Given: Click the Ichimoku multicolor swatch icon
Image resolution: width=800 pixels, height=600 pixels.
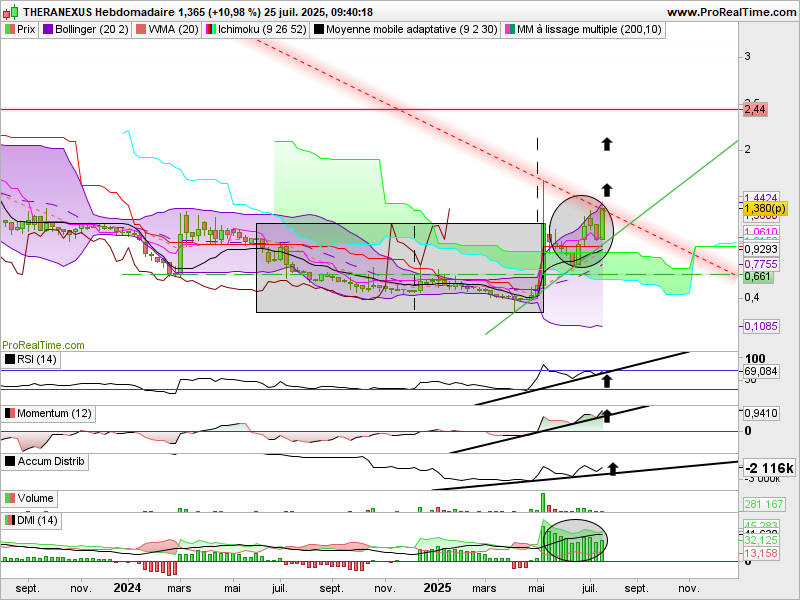Looking at the screenshot, I should pos(210,30).
